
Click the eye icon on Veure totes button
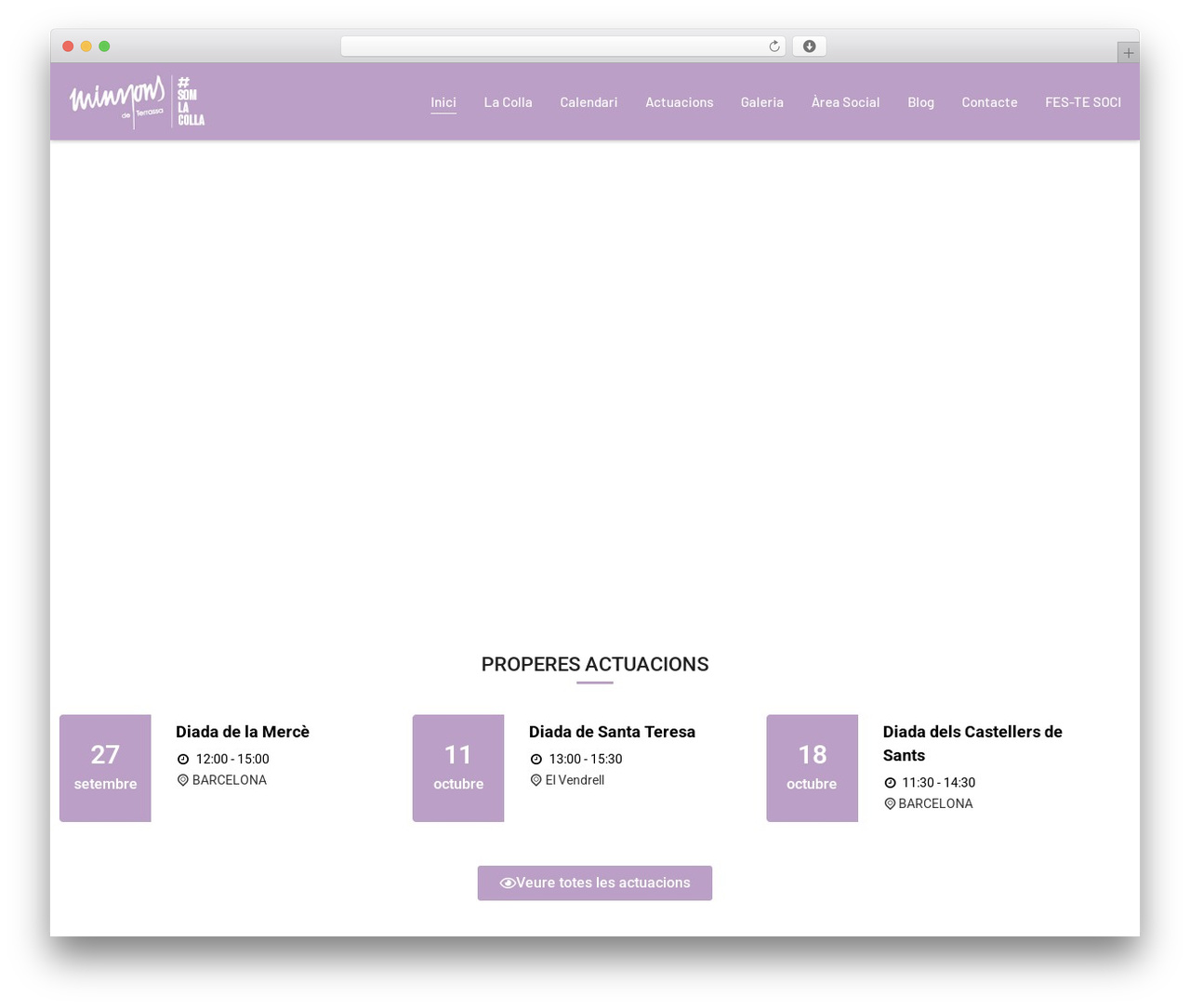click(x=508, y=883)
